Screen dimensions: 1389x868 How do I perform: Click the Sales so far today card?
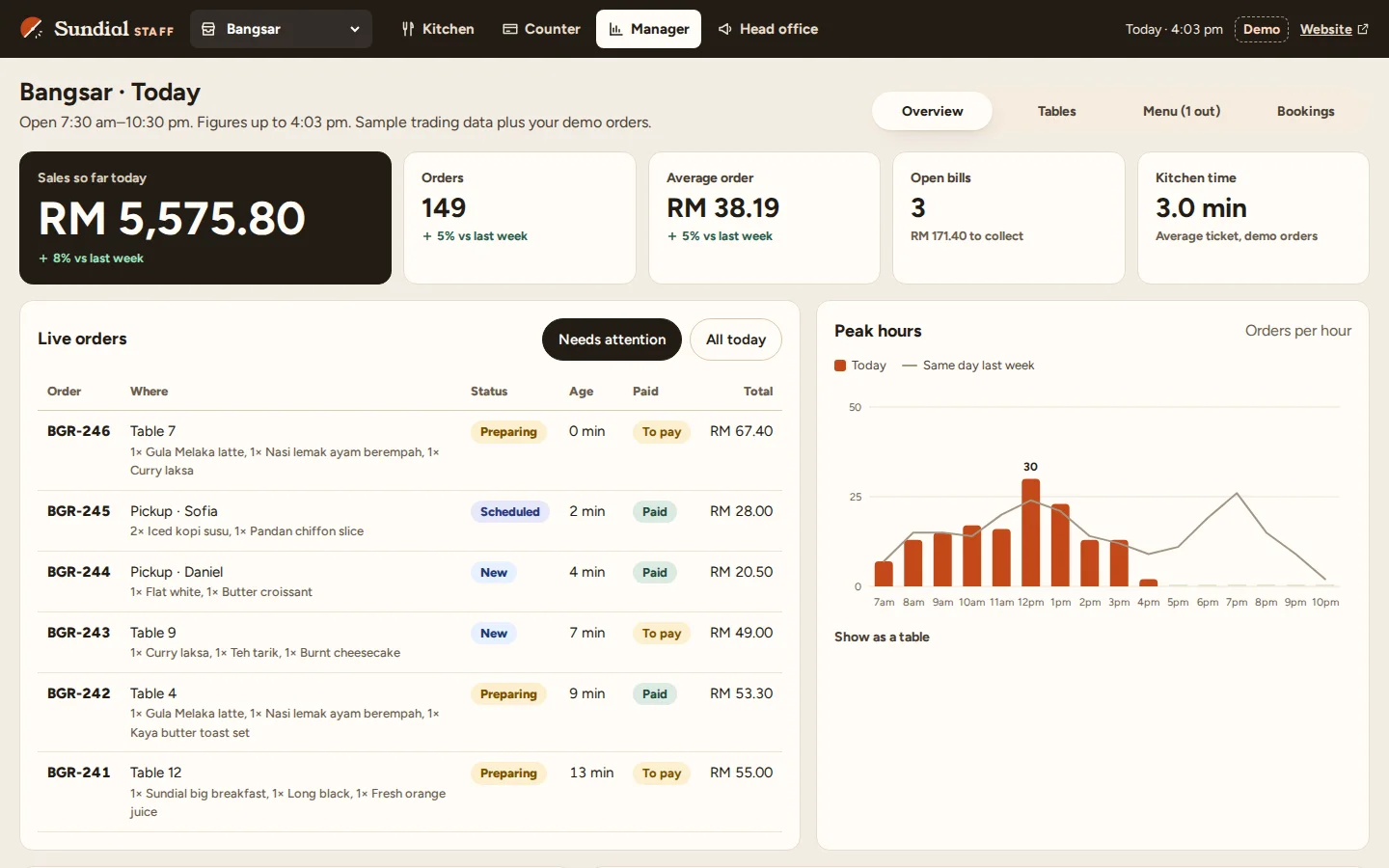pyautogui.click(x=205, y=218)
